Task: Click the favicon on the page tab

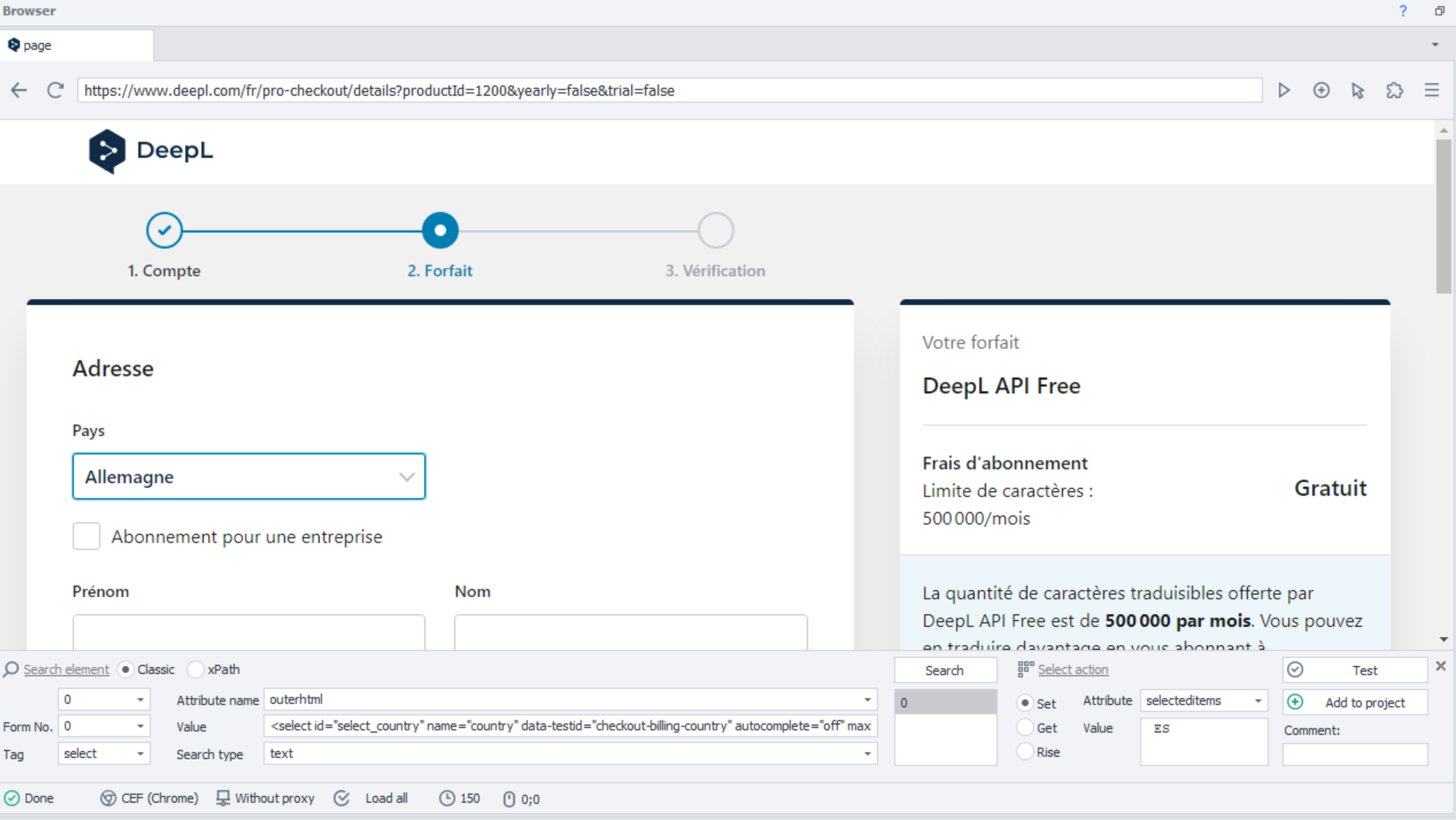Action: tap(14, 45)
